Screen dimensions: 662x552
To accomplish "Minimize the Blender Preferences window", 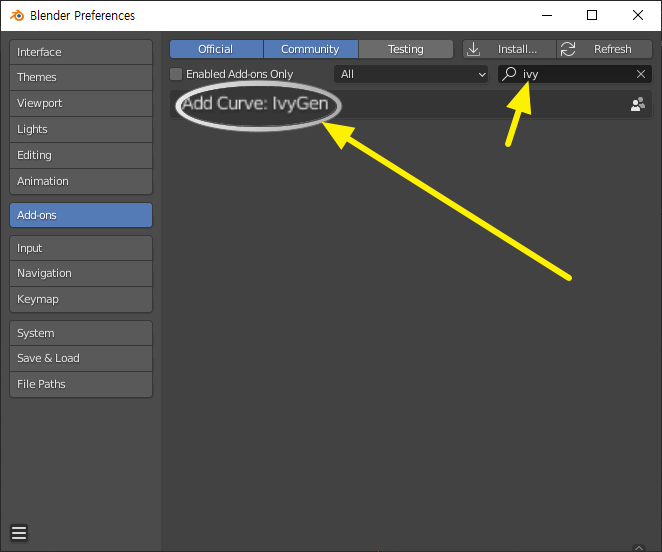I will [x=547, y=16].
